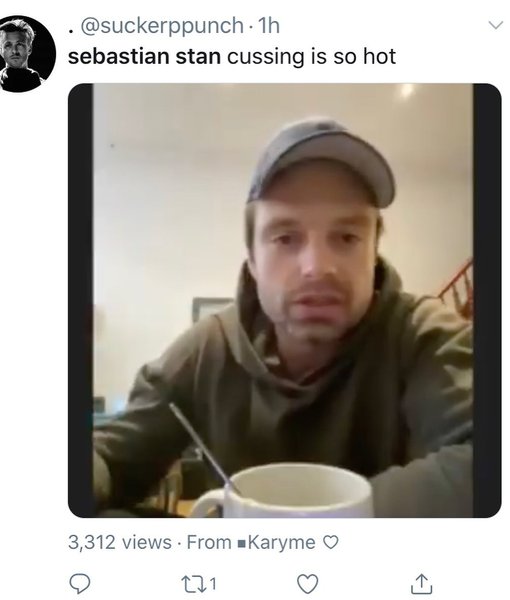Open the share tweet upload icon
Screen dimensions: 510x600
coord(422,584)
